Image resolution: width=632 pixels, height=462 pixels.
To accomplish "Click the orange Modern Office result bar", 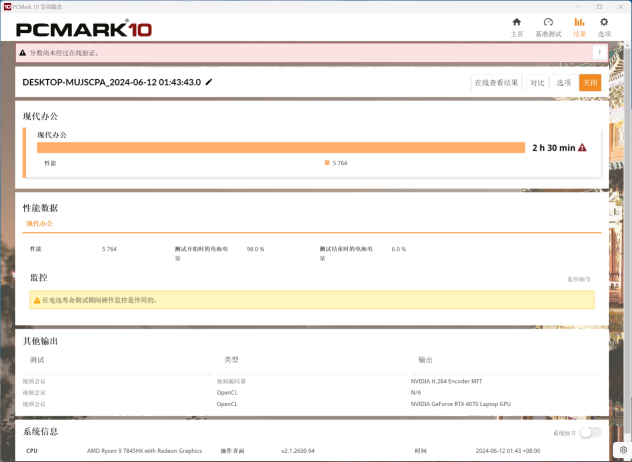I will pyautogui.click(x=281, y=148).
